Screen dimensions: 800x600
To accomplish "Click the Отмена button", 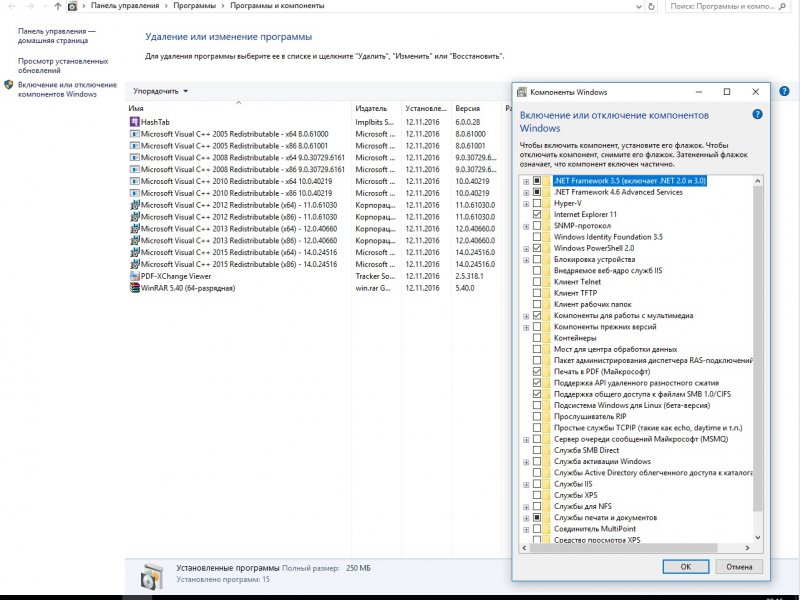I will click(739, 566).
